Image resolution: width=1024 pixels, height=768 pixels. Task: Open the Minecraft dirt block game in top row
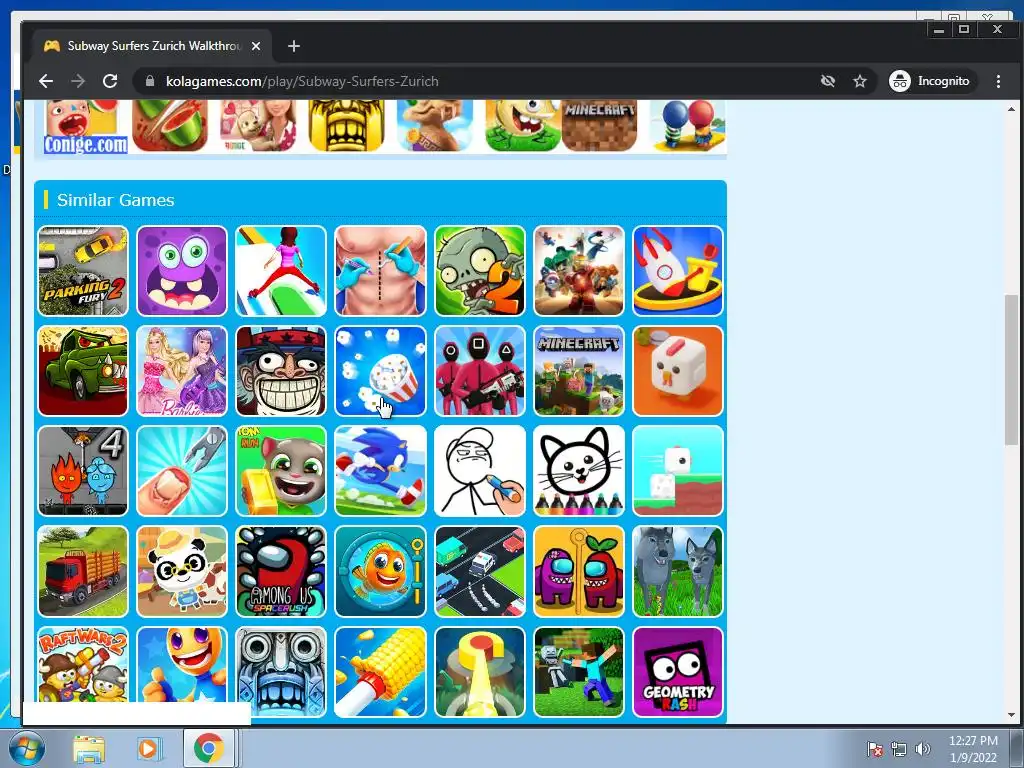coord(599,125)
